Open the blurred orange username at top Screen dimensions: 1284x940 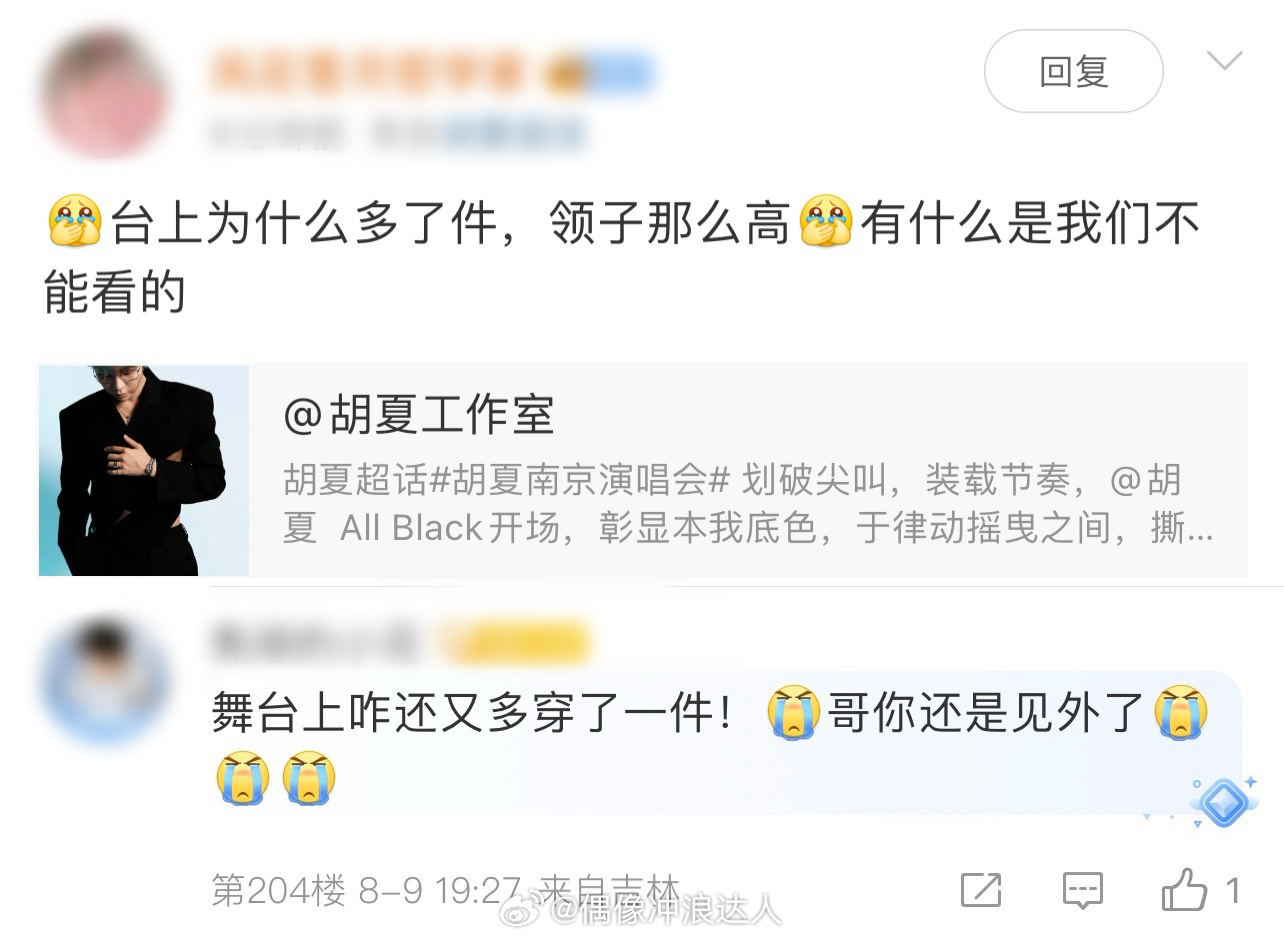point(367,73)
